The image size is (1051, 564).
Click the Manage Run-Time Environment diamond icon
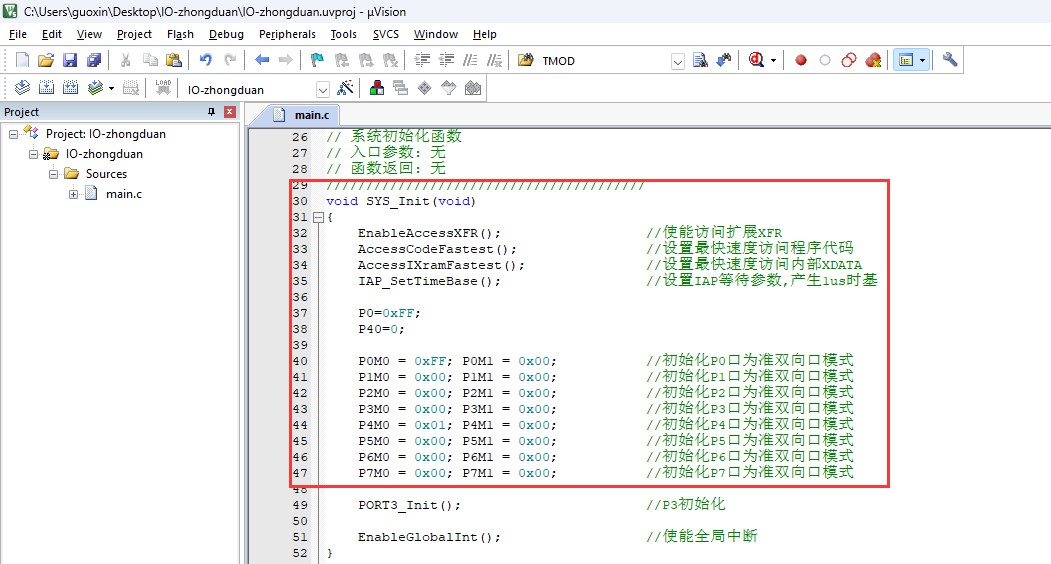pos(424,88)
